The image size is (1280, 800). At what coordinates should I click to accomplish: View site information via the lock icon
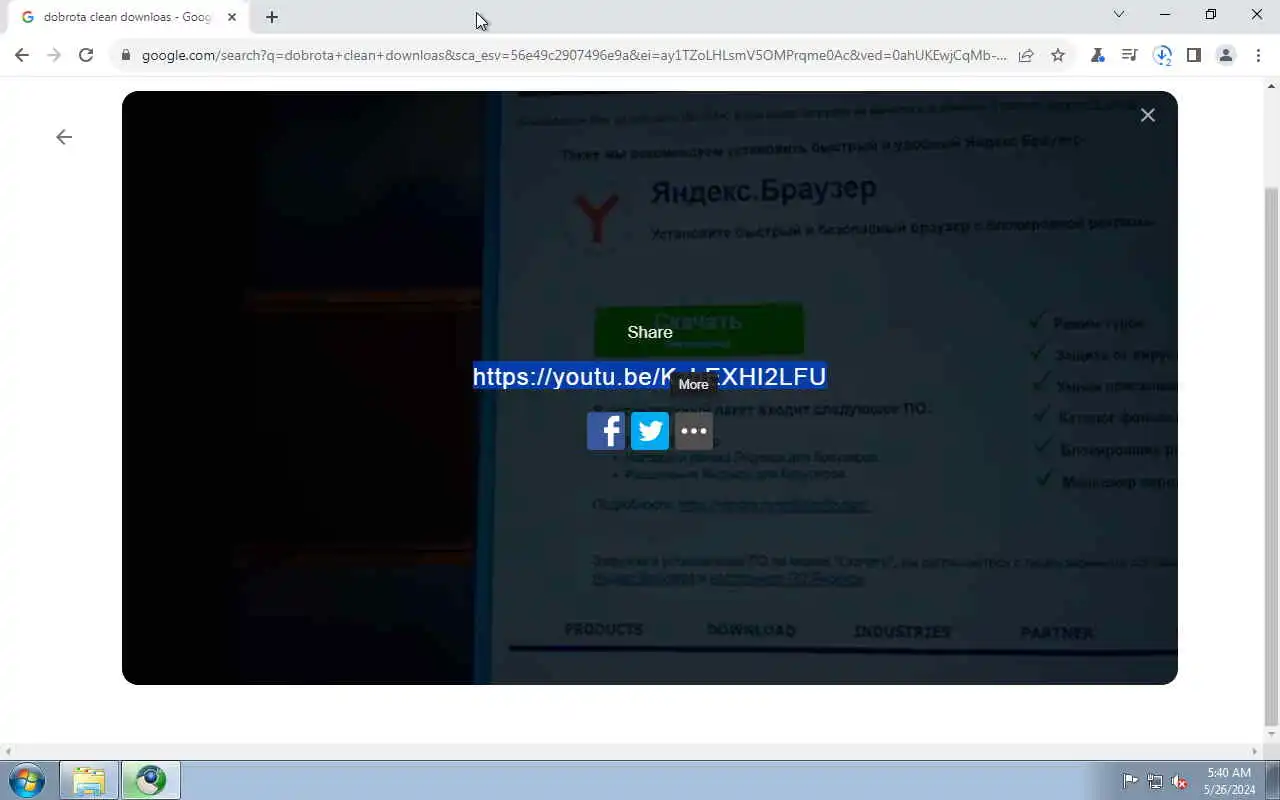(x=126, y=55)
